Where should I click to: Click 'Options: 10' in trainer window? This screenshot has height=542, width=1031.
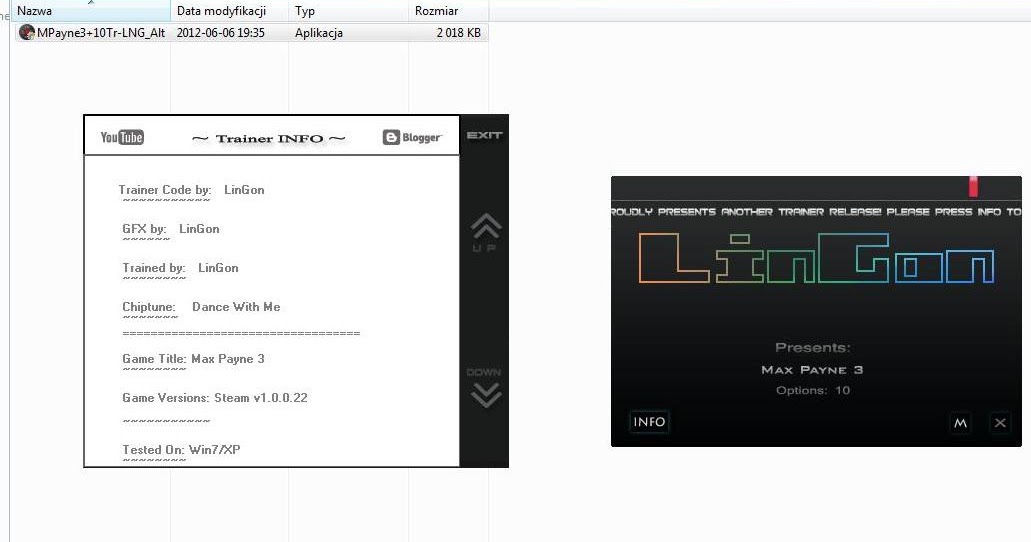tap(813, 391)
